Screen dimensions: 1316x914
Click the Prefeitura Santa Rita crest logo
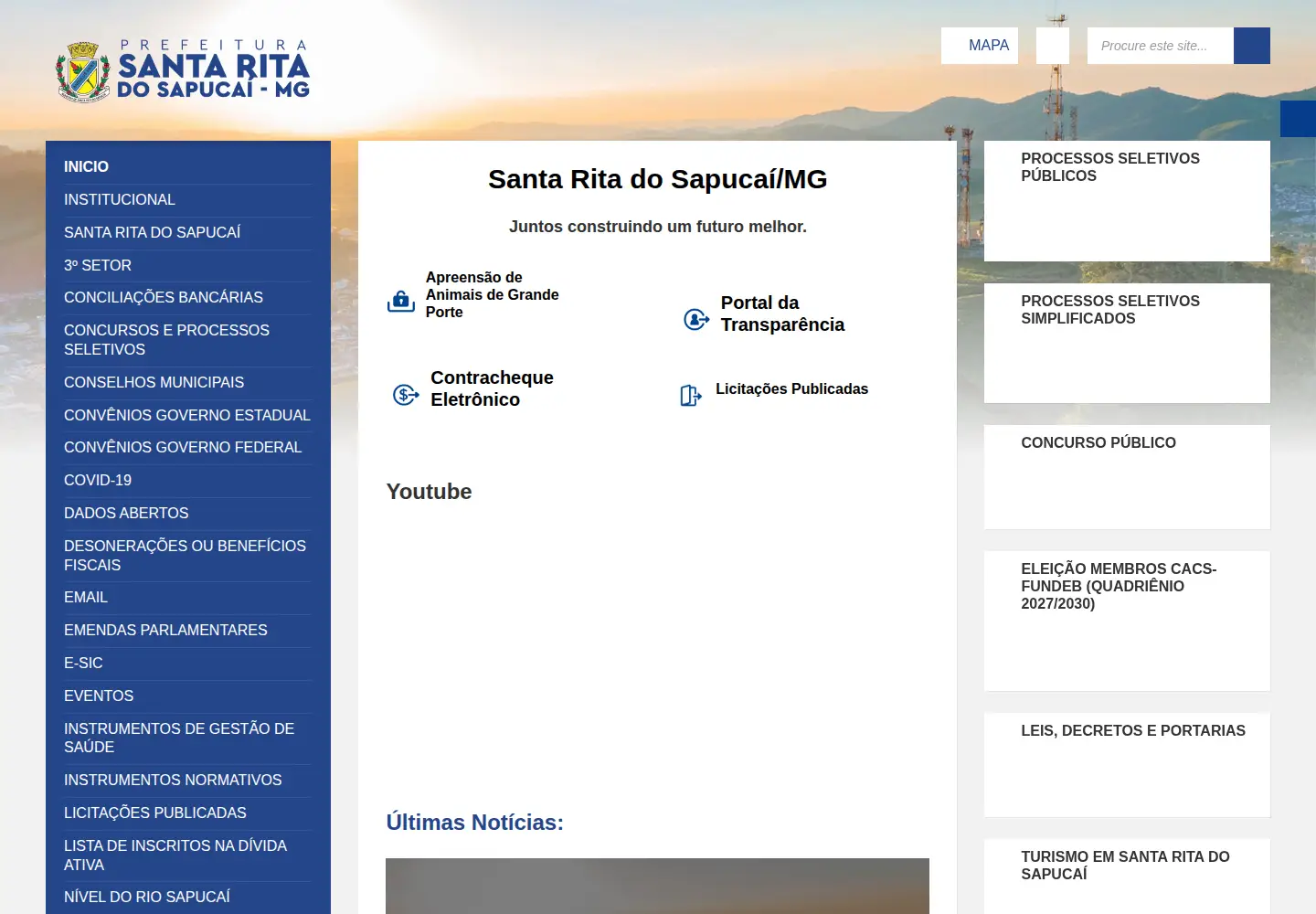183,70
